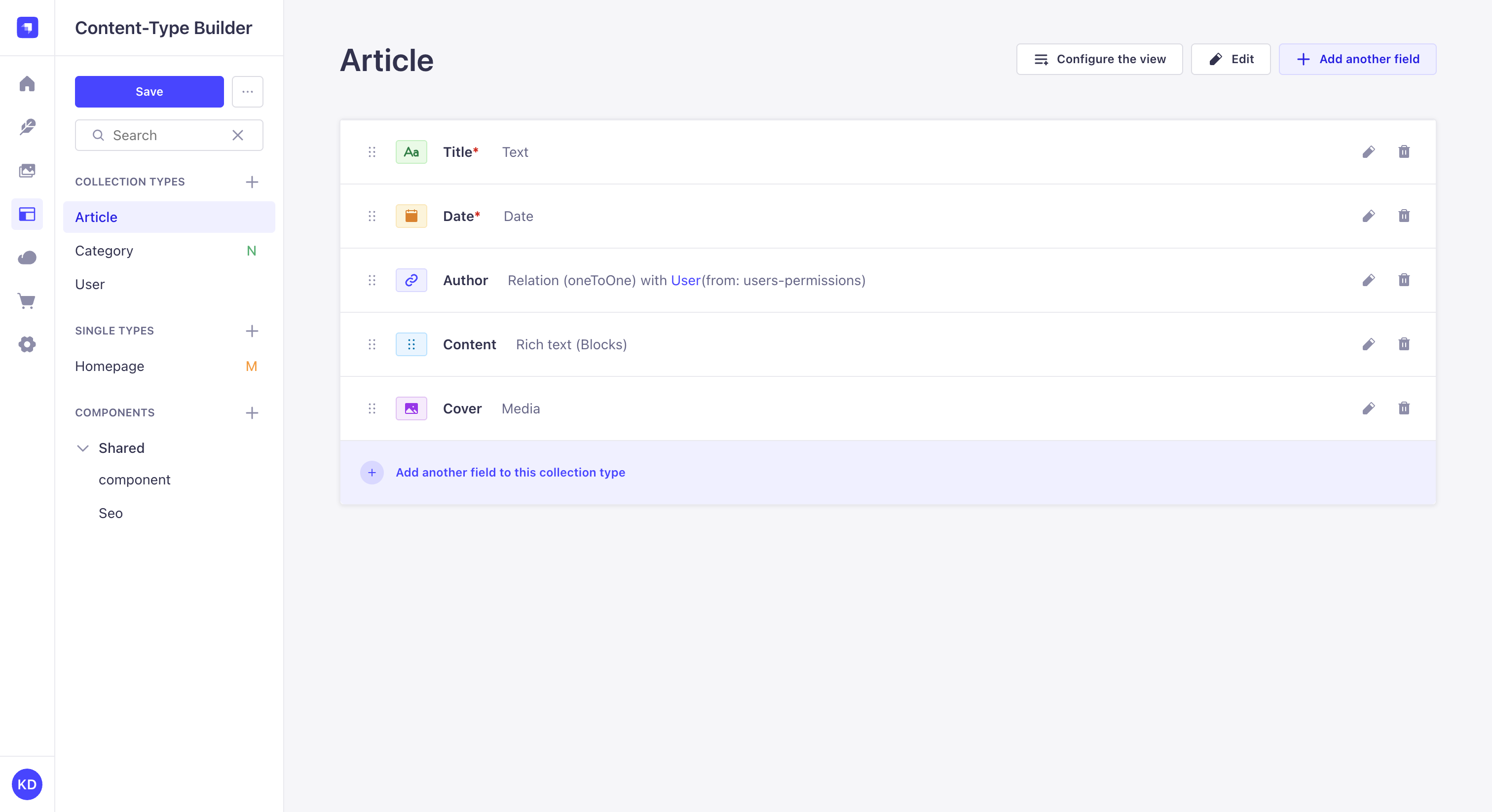Screen dimensions: 1492x812
Task: Save the Article content type
Action: (x=149, y=91)
